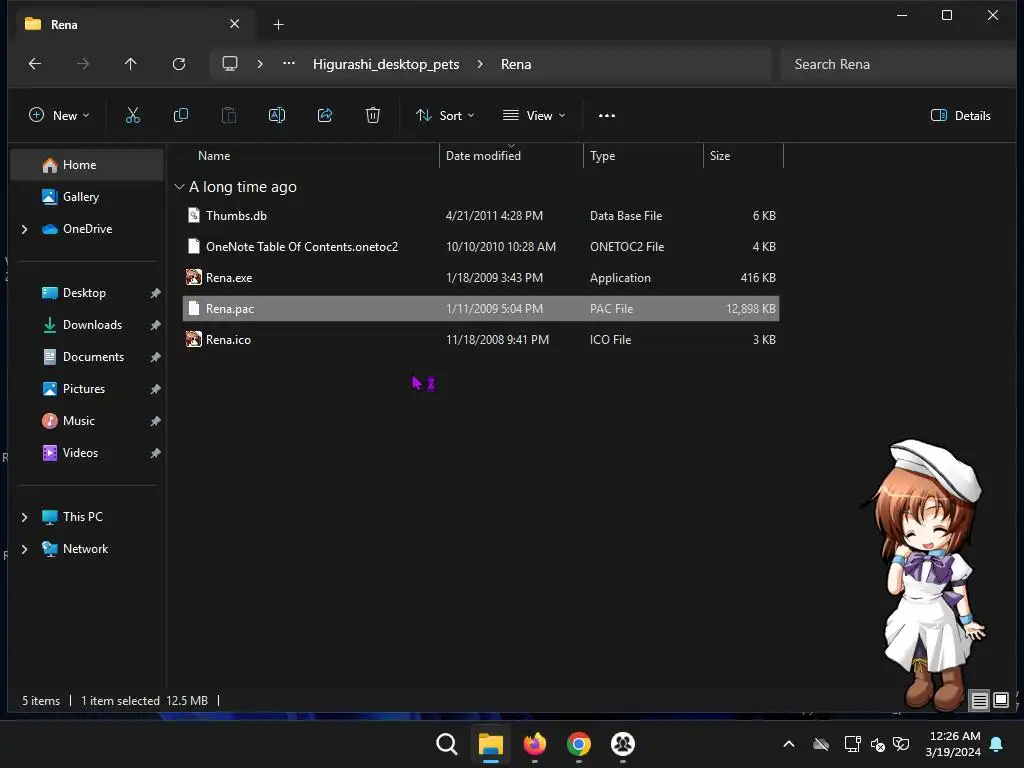Select the Thumbs.db file

(x=481, y=216)
